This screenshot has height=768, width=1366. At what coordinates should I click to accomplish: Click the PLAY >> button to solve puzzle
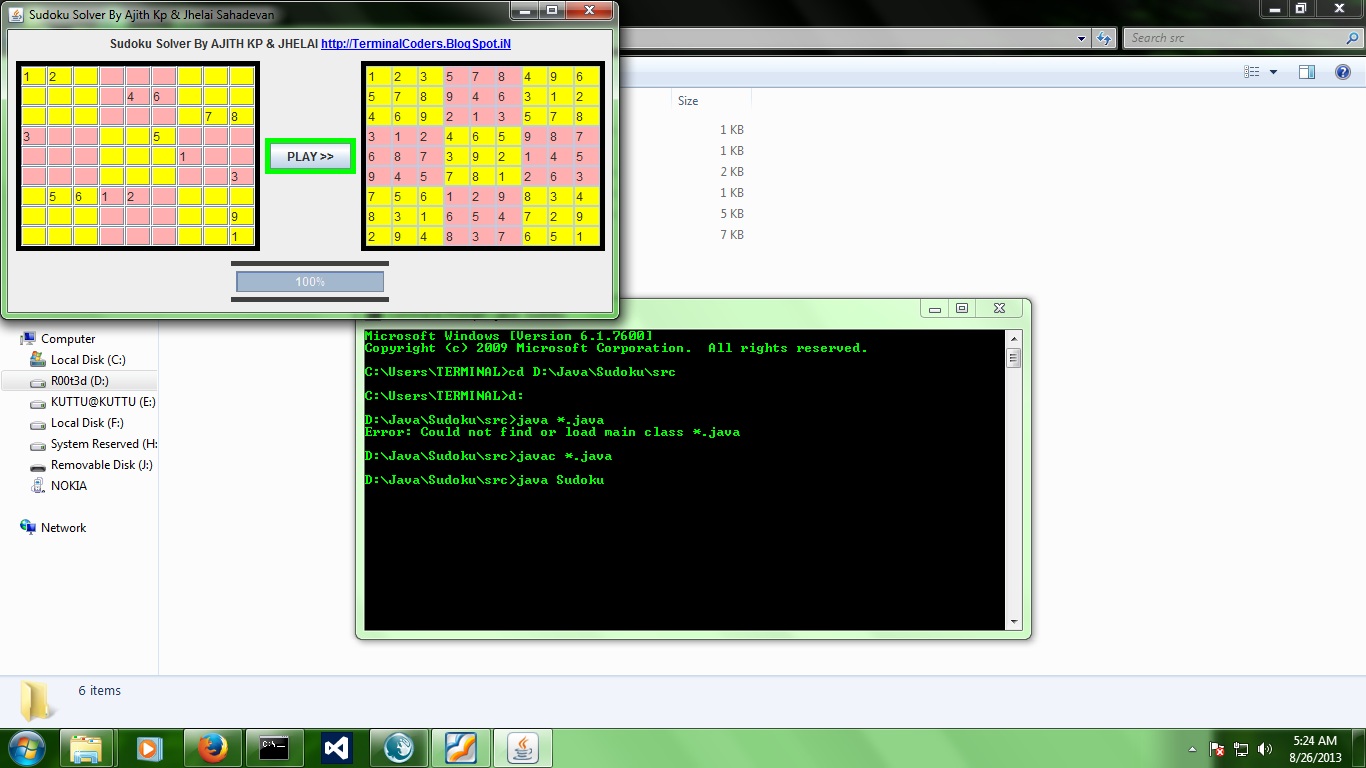(310, 156)
